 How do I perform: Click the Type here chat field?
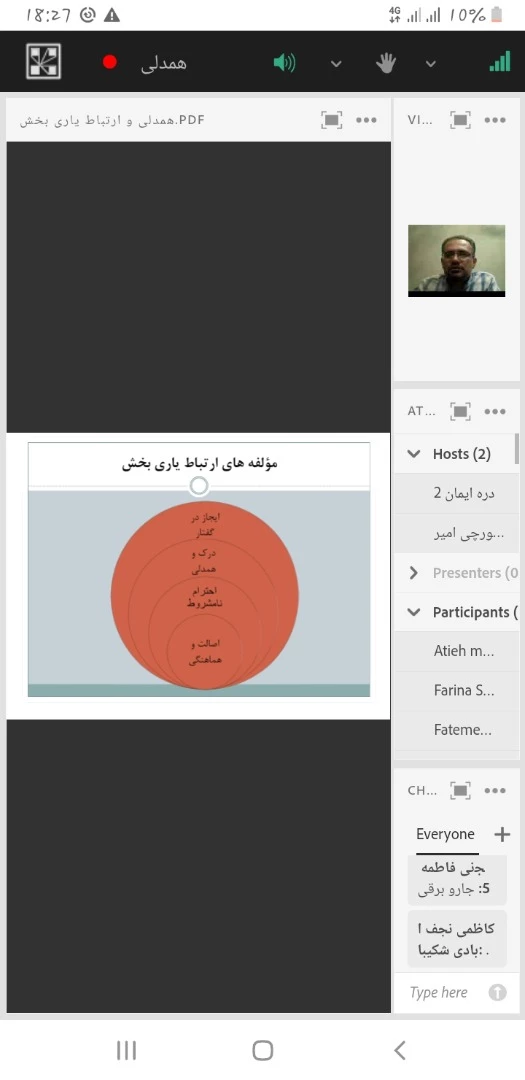440,993
